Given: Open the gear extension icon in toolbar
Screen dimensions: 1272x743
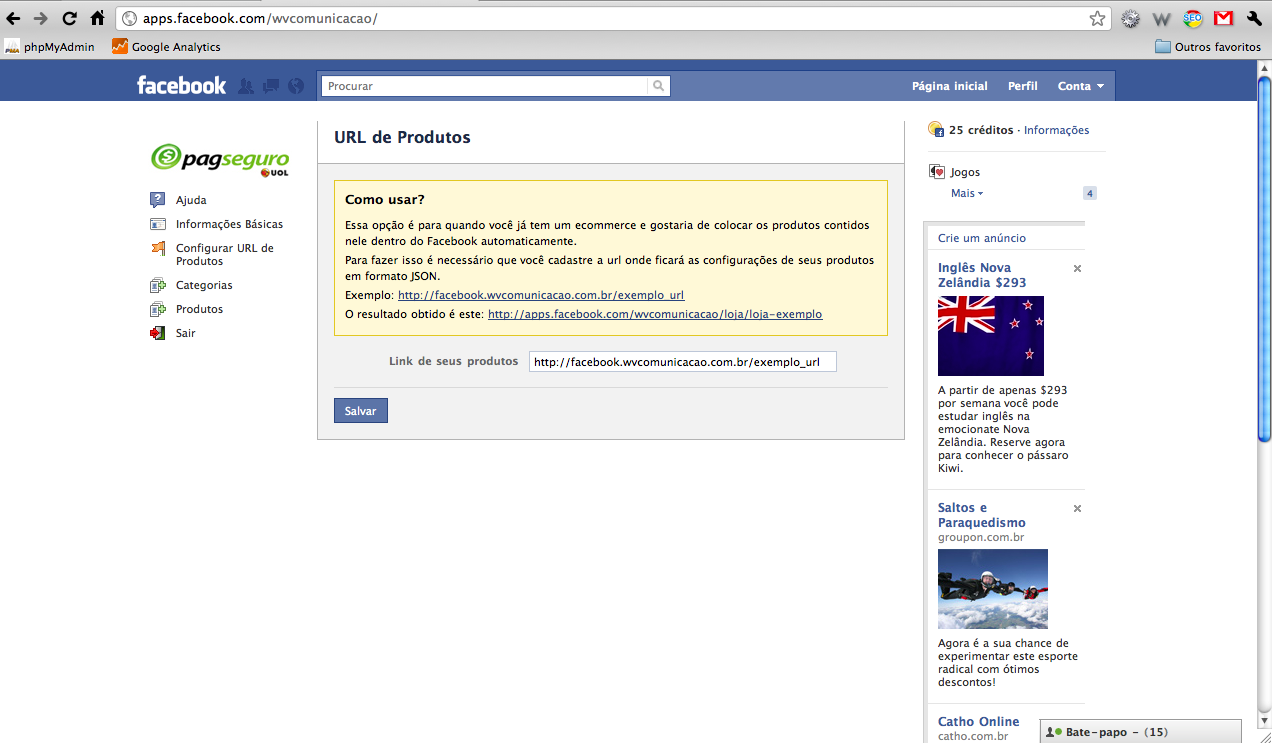Looking at the screenshot, I should [x=1130, y=18].
